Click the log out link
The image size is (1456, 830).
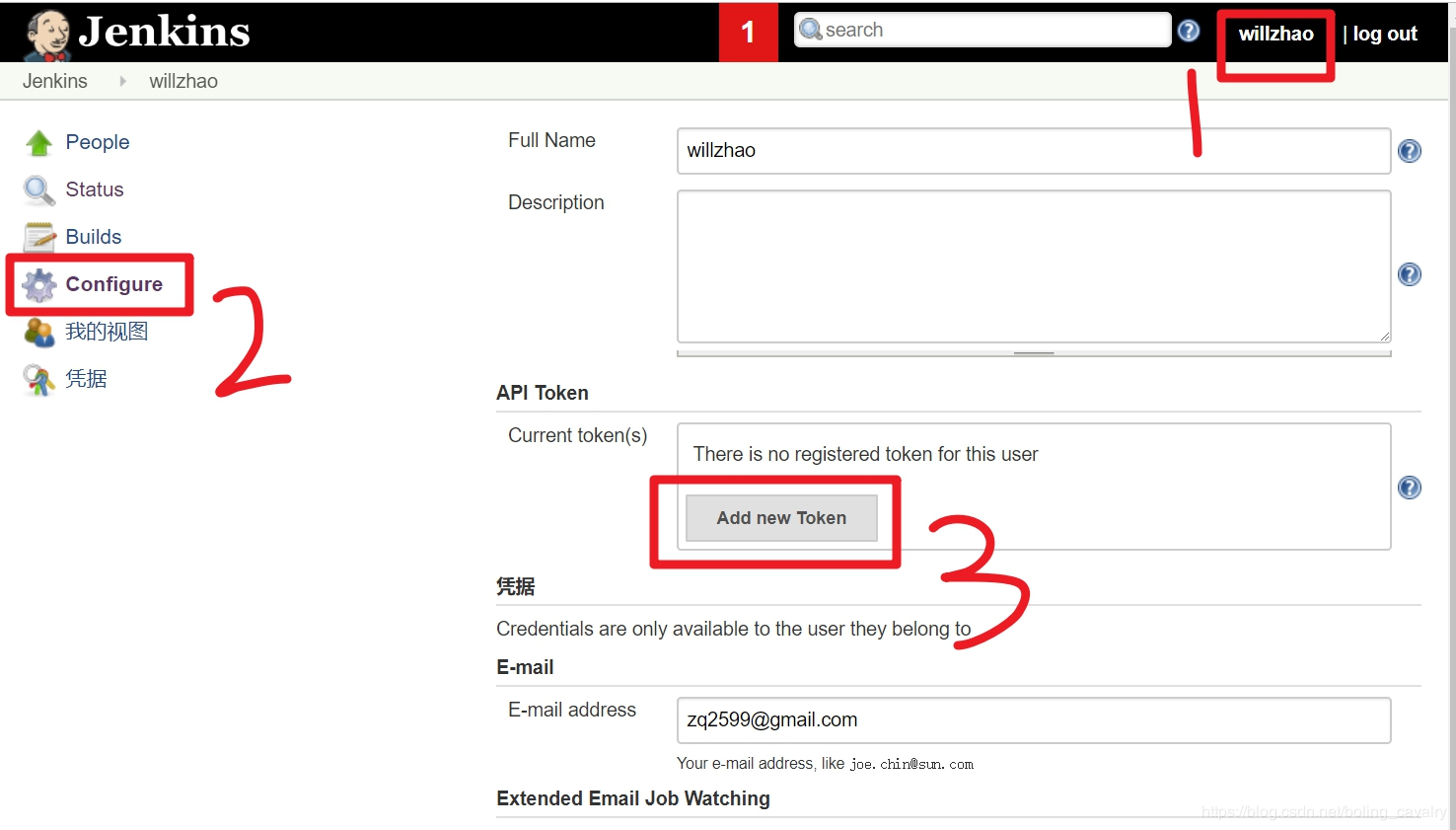[x=1385, y=34]
